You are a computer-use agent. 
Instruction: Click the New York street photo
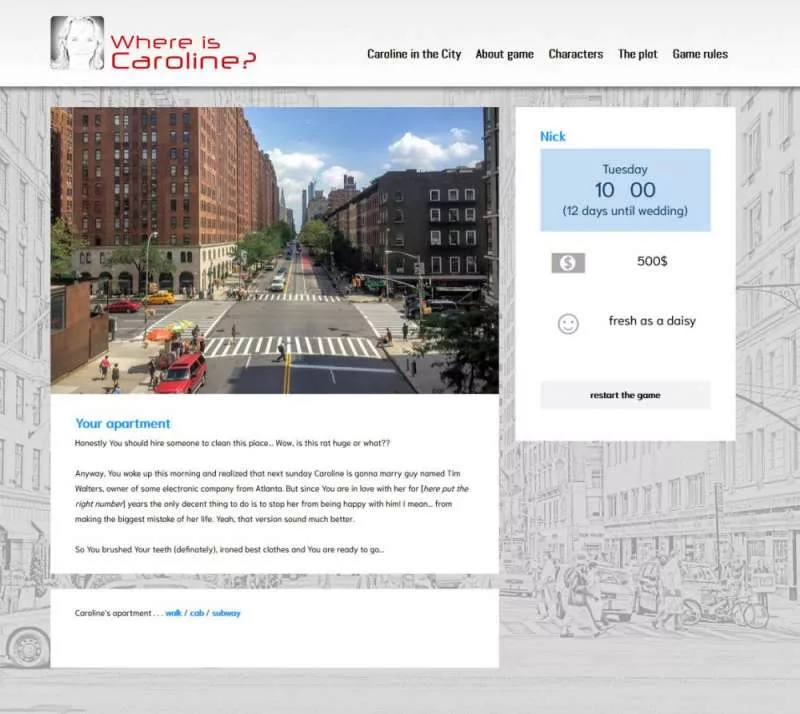274,250
